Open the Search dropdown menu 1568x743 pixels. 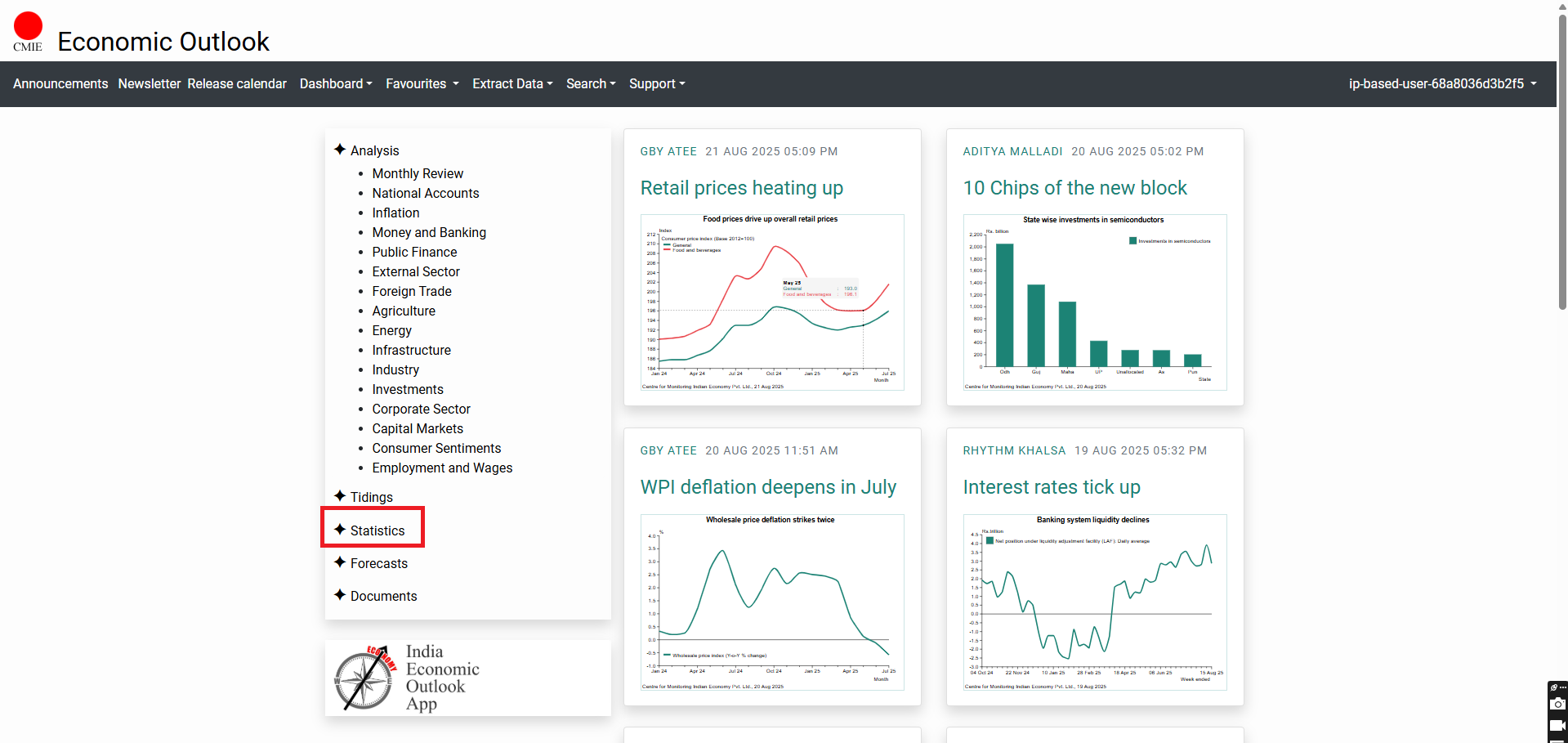pyautogui.click(x=591, y=84)
